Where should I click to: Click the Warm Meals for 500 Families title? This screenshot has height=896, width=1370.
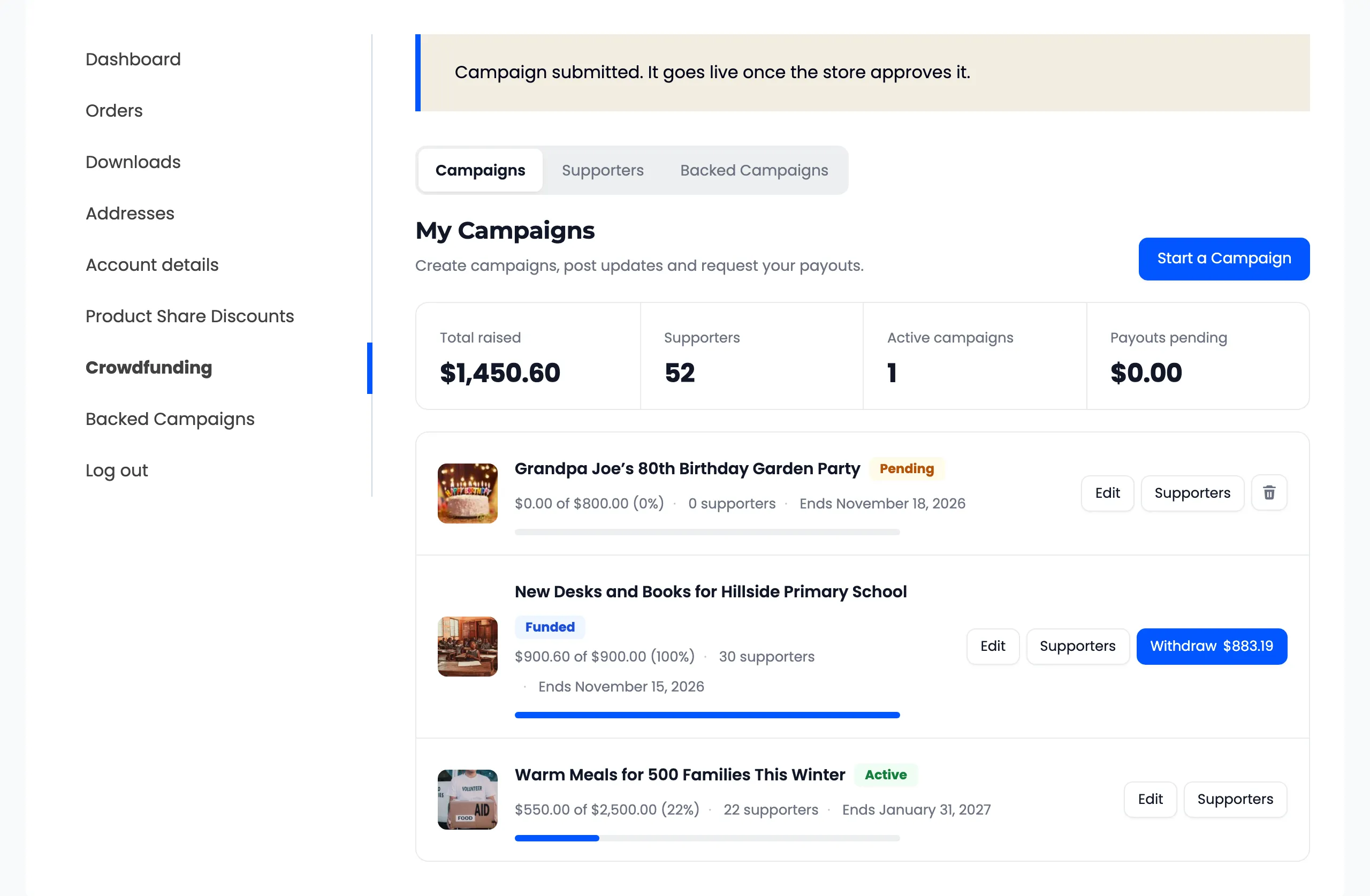680,775
